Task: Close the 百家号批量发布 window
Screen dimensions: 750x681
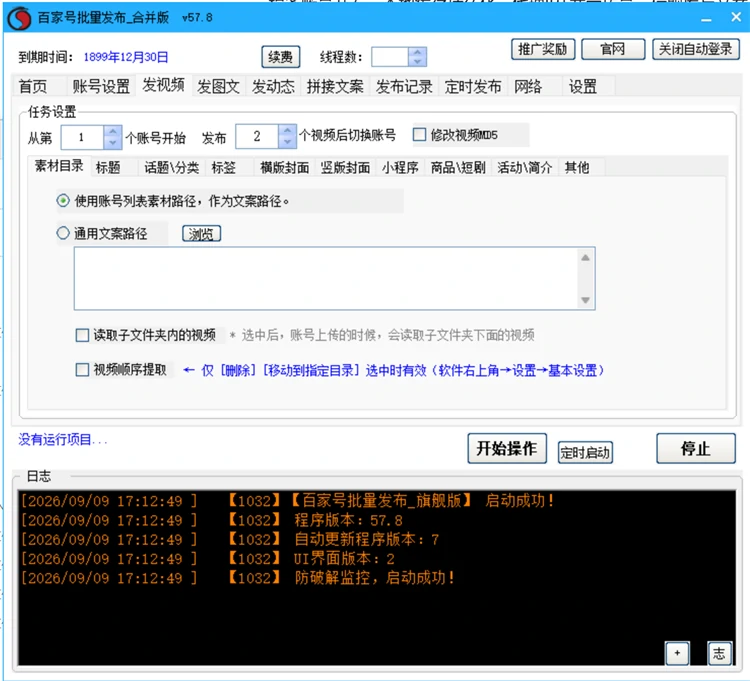Action: click(736, 17)
